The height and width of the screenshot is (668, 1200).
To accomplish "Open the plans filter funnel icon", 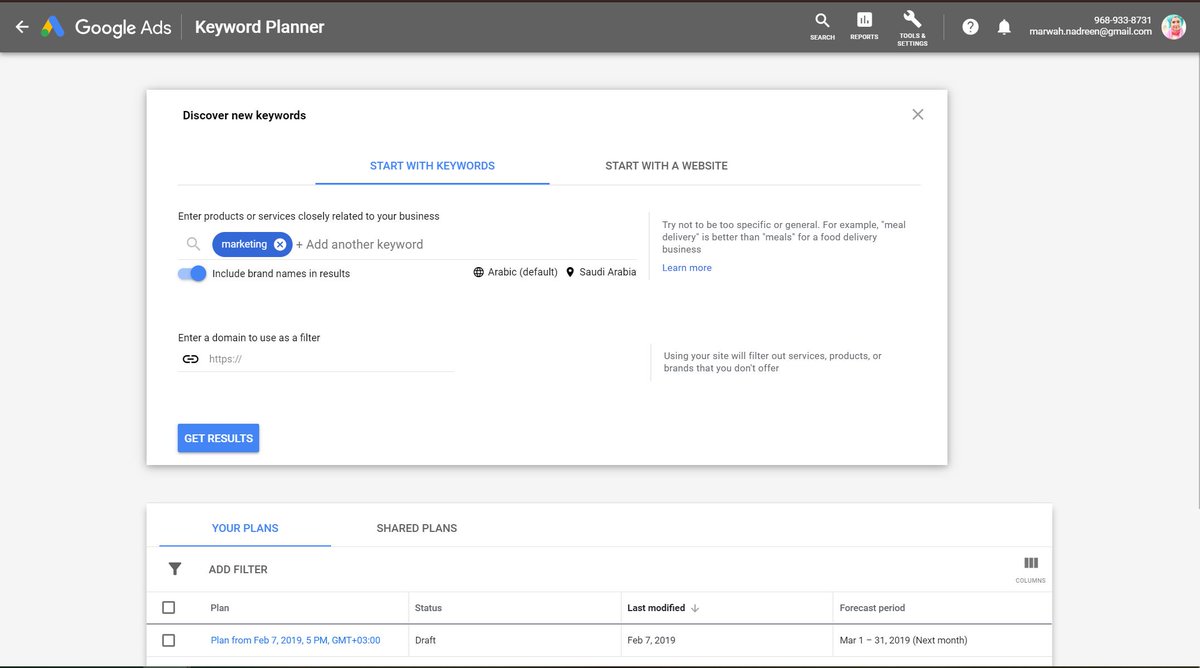I will click(175, 569).
